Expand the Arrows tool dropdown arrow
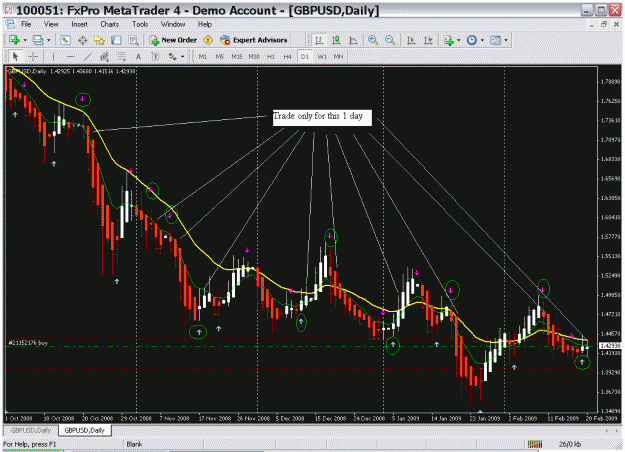 coord(183,57)
